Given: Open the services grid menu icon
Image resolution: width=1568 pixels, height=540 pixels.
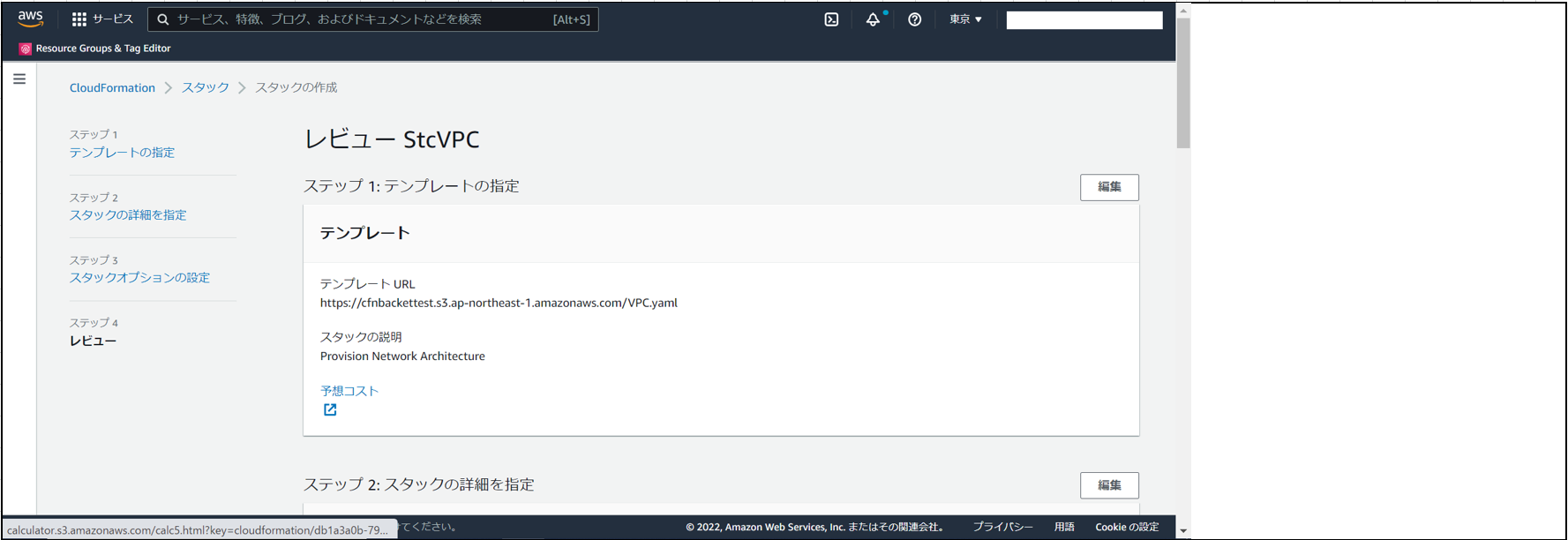Looking at the screenshot, I should coord(79,19).
